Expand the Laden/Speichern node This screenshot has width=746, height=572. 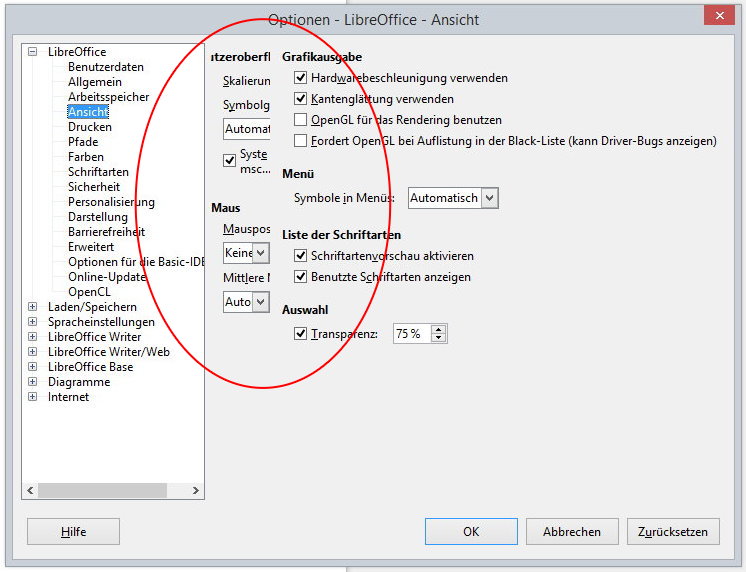tap(32, 306)
